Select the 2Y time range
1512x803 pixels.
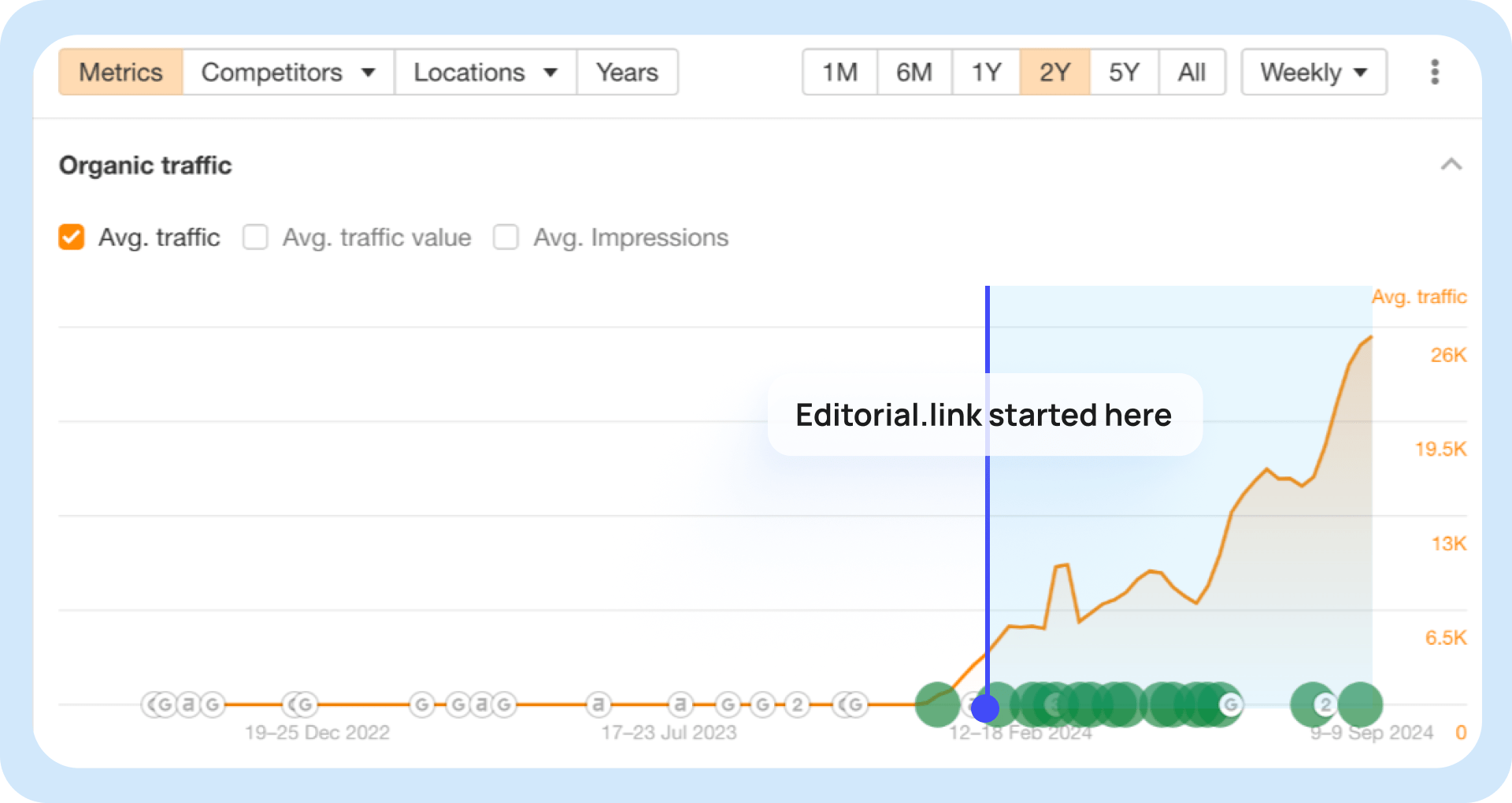1055,72
